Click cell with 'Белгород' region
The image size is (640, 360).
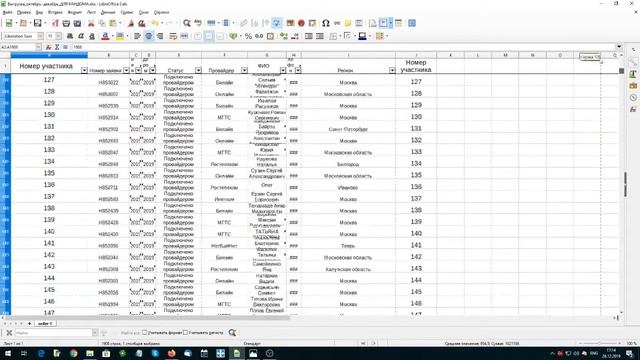pyautogui.click(x=348, y=164)
